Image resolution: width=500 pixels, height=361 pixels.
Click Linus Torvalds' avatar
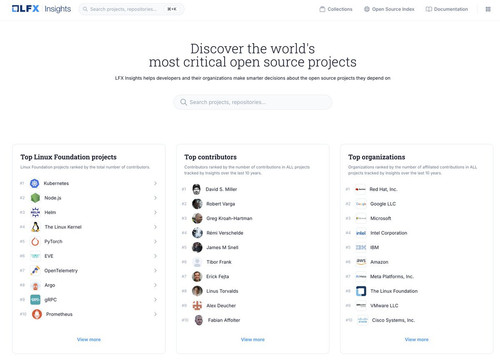coord(197,291)
